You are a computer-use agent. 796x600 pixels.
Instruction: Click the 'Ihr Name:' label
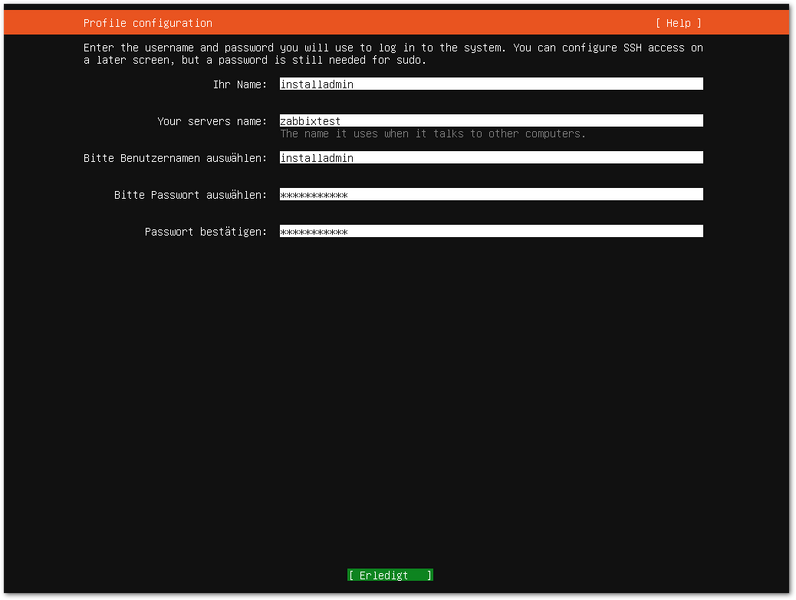(x=240, y=84)
